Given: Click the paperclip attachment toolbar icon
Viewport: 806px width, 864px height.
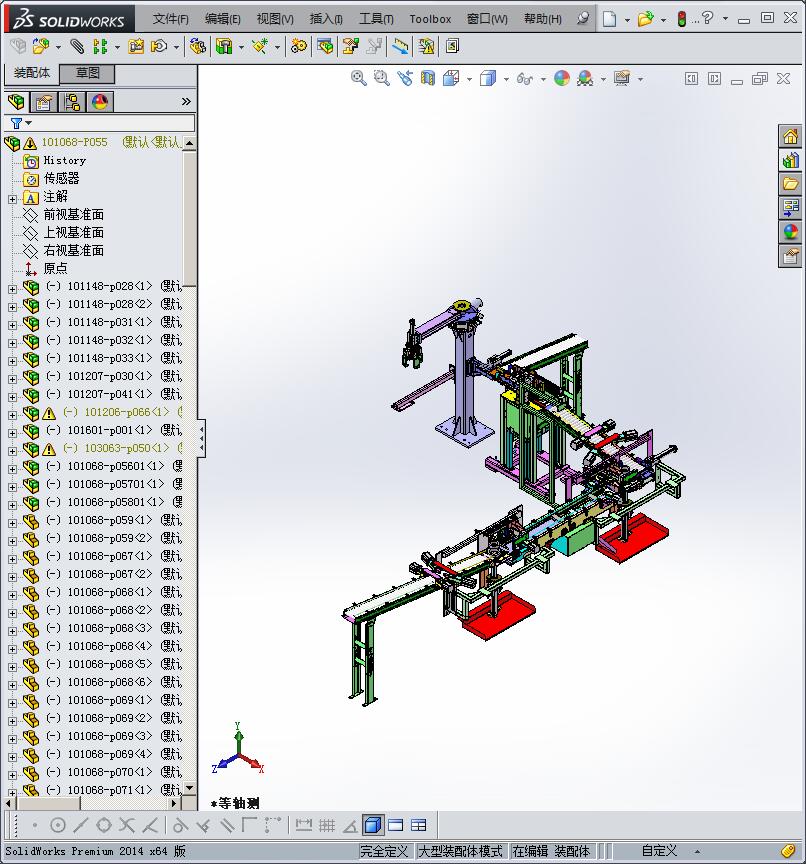Looking at the screenshot, I should tap(77, 46).
